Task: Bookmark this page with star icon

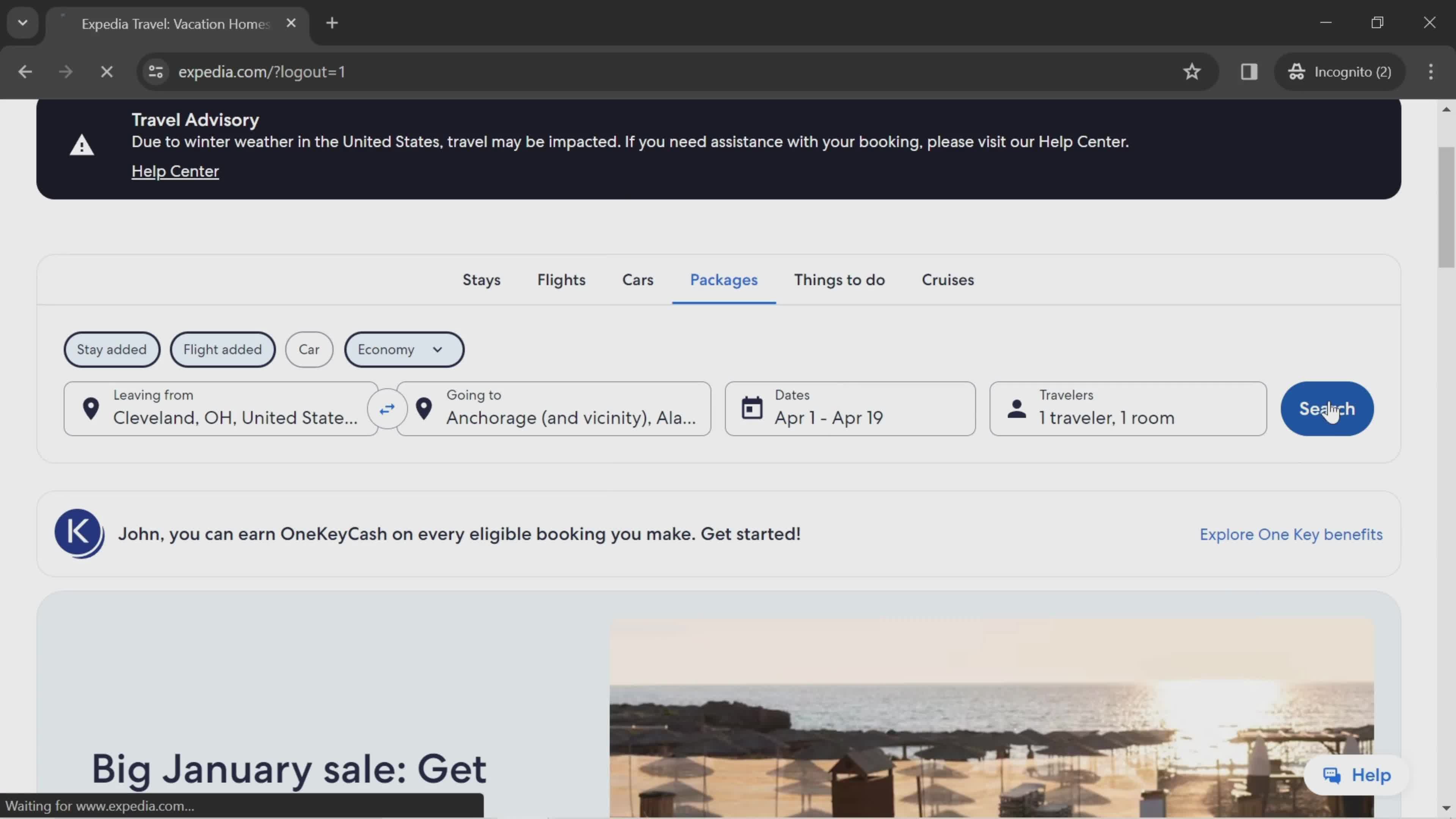Action: 1191,72
